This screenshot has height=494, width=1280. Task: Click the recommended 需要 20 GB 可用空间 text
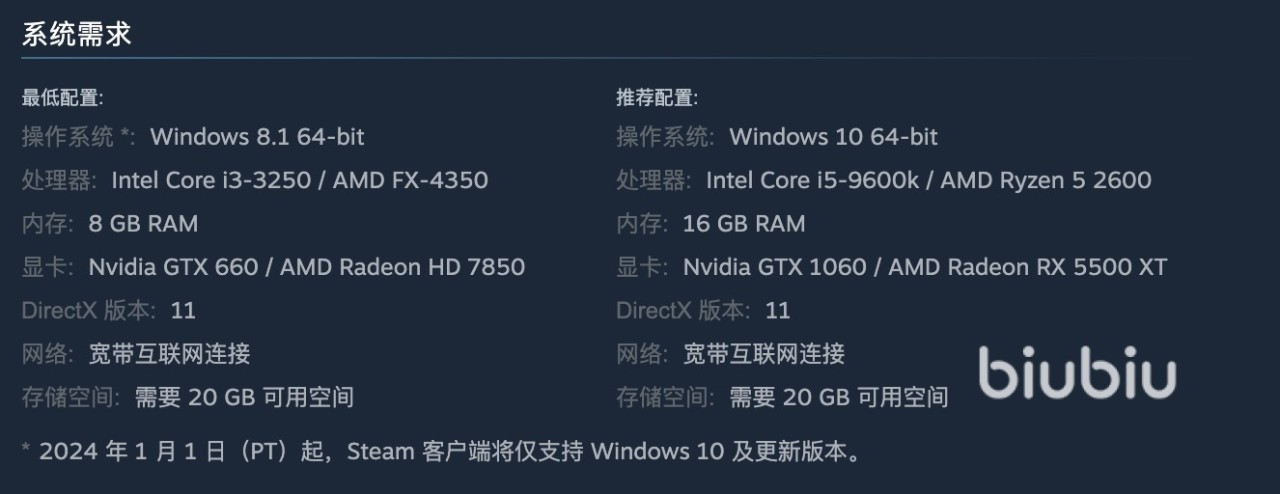coord(838,398)
